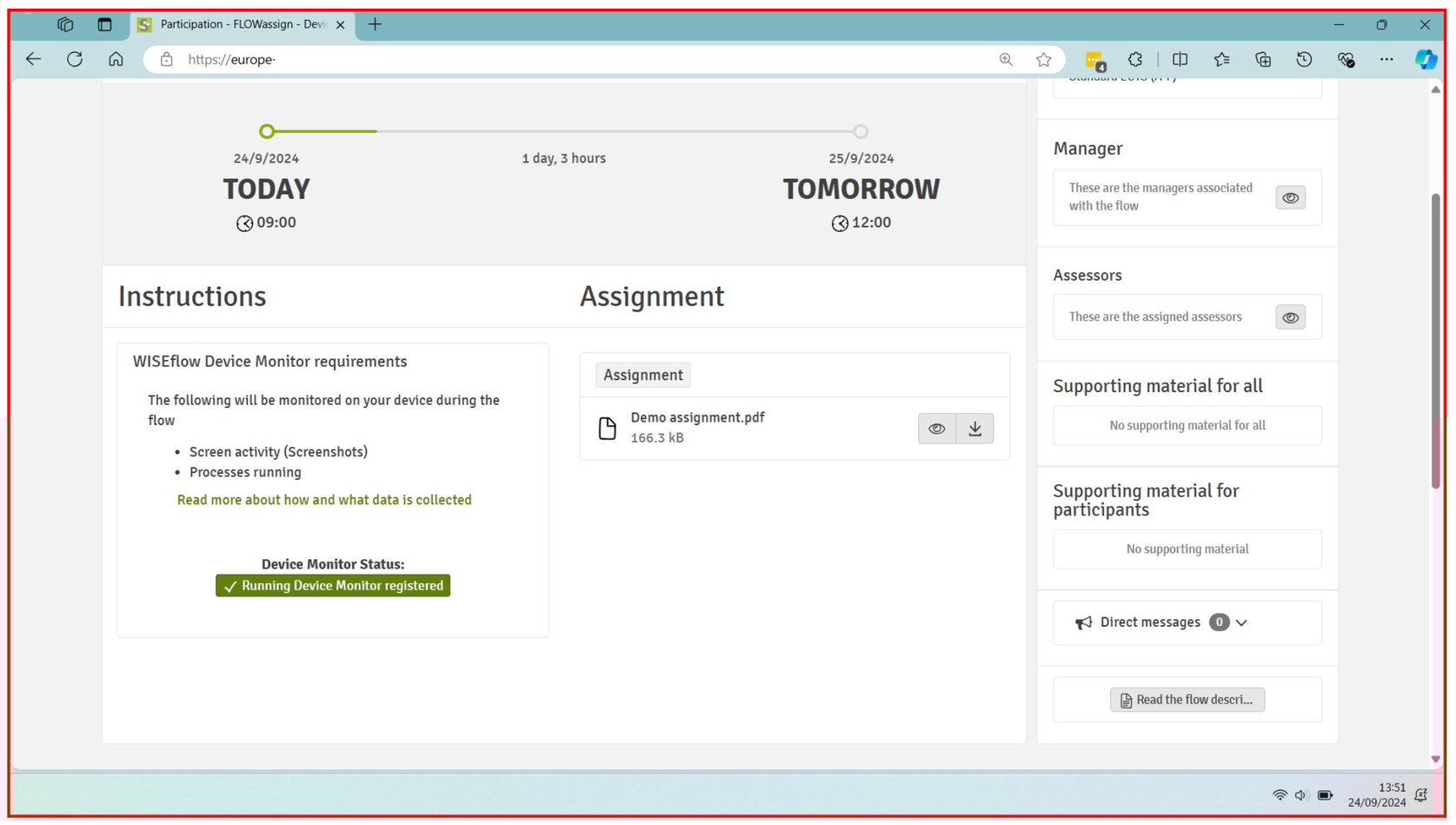Viewport: 1456px width, 825px height.
Task: Open Copilot in the browser sidebar
Action: (1426, 59)
